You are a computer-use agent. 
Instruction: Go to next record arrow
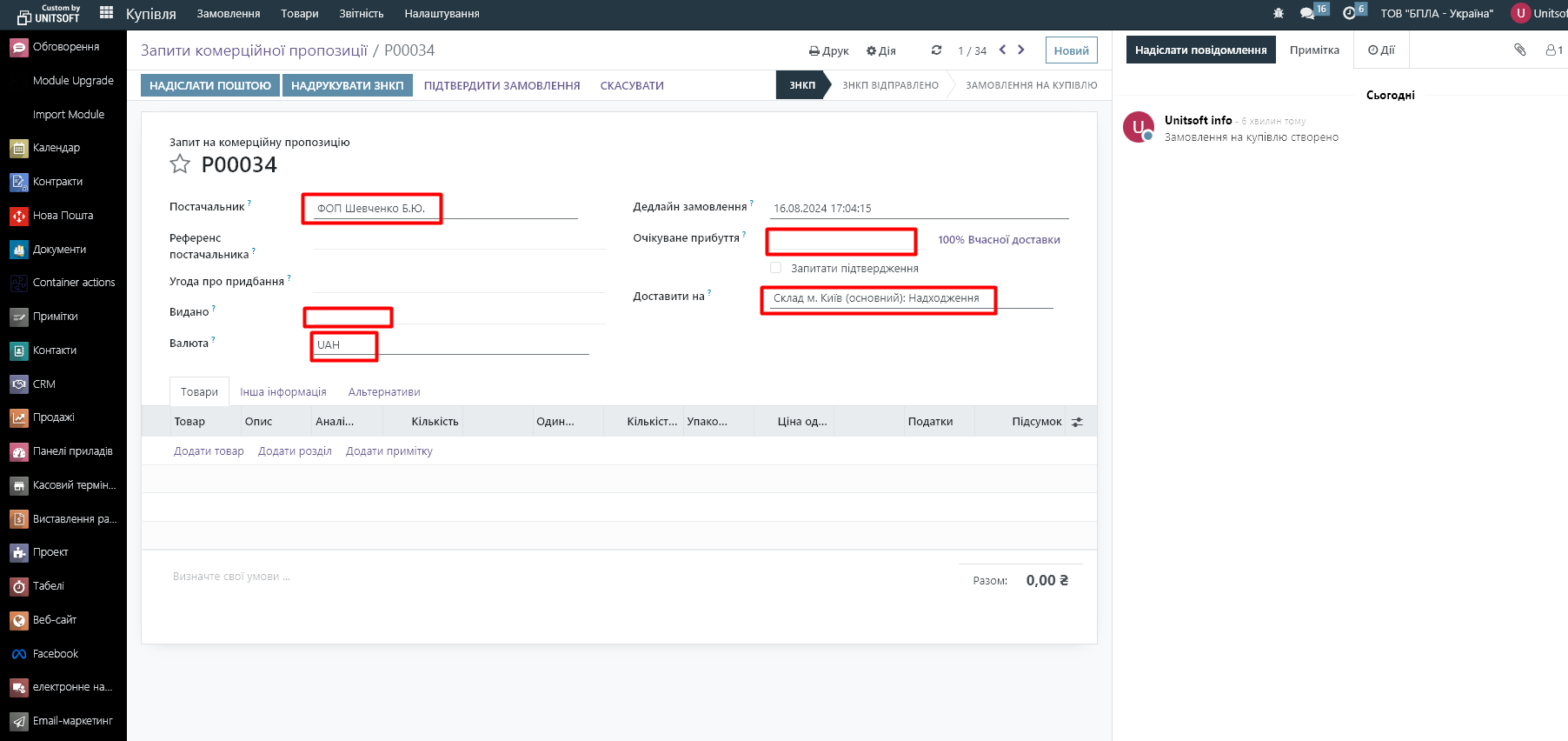[x=1021, y=50]
